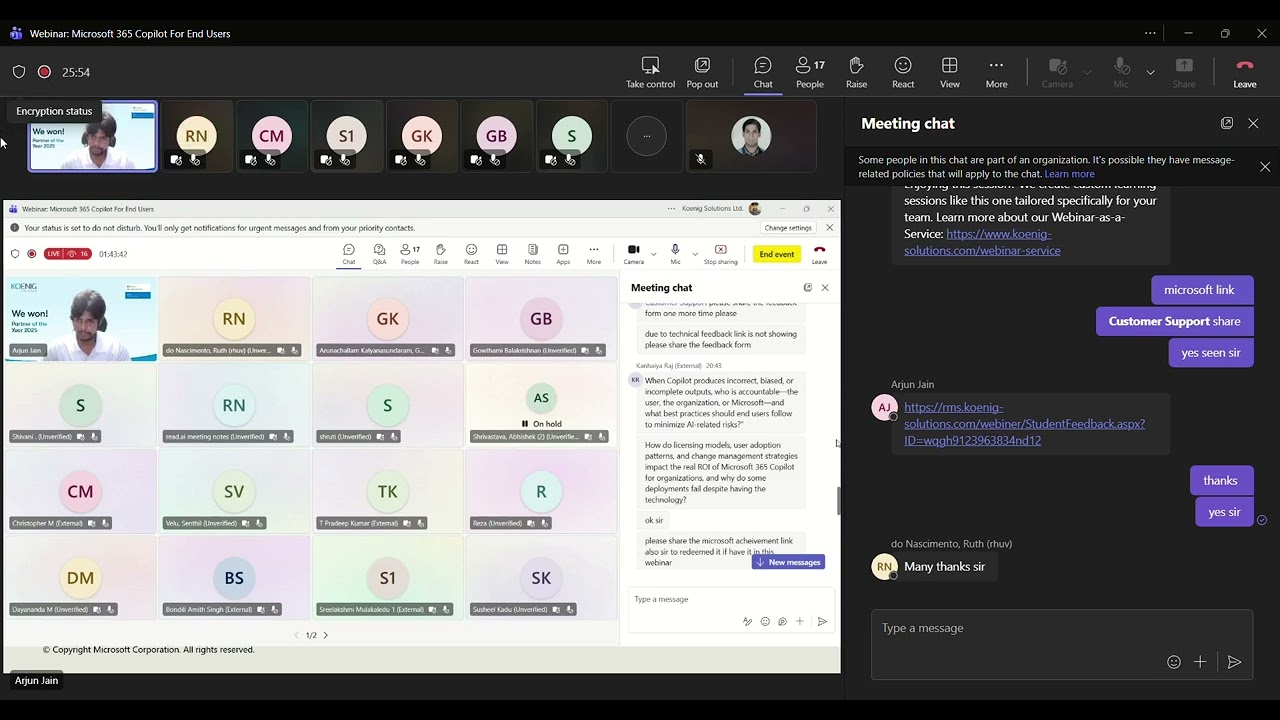
Task: Toggle the Chat panel in the top toolbar
Action: click(x=763, y=72)
